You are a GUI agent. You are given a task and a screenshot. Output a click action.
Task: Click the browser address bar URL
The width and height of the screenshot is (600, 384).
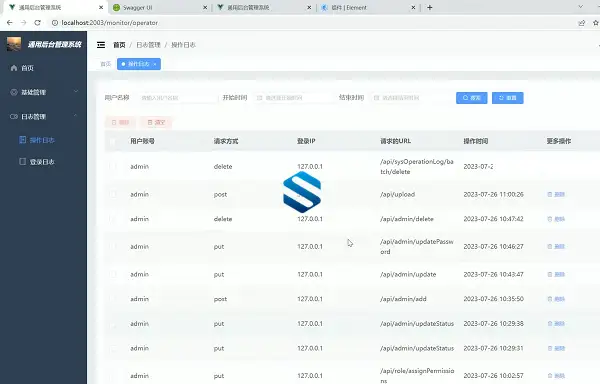click(x=109, y=23)
